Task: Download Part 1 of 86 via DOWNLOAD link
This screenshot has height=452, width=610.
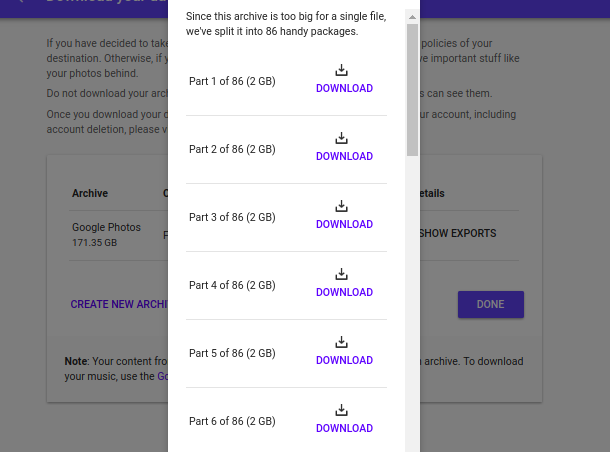Action: 344,88
